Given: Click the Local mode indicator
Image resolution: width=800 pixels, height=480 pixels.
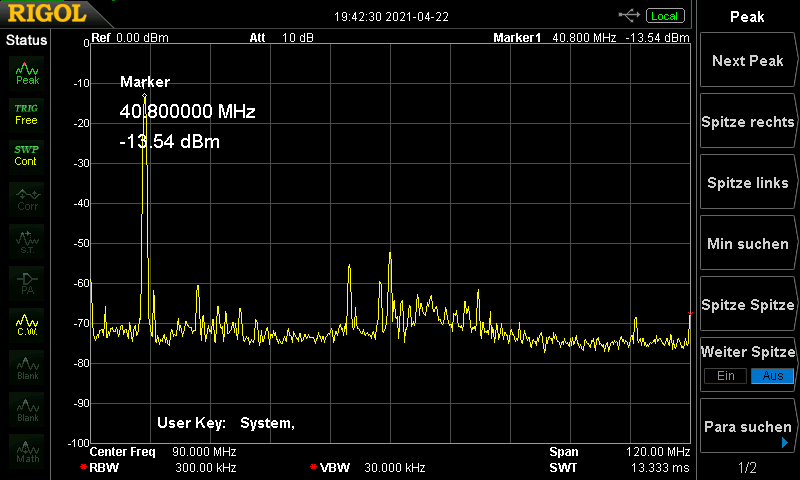Looking at the screenshot, I should [x=665, y=16].
